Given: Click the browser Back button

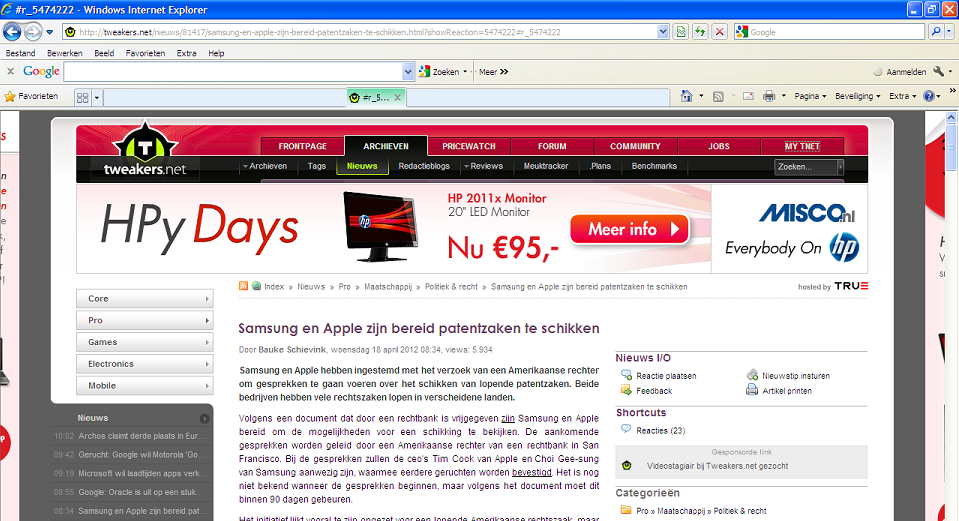Looking at the screenshot, I should (12, 31).
